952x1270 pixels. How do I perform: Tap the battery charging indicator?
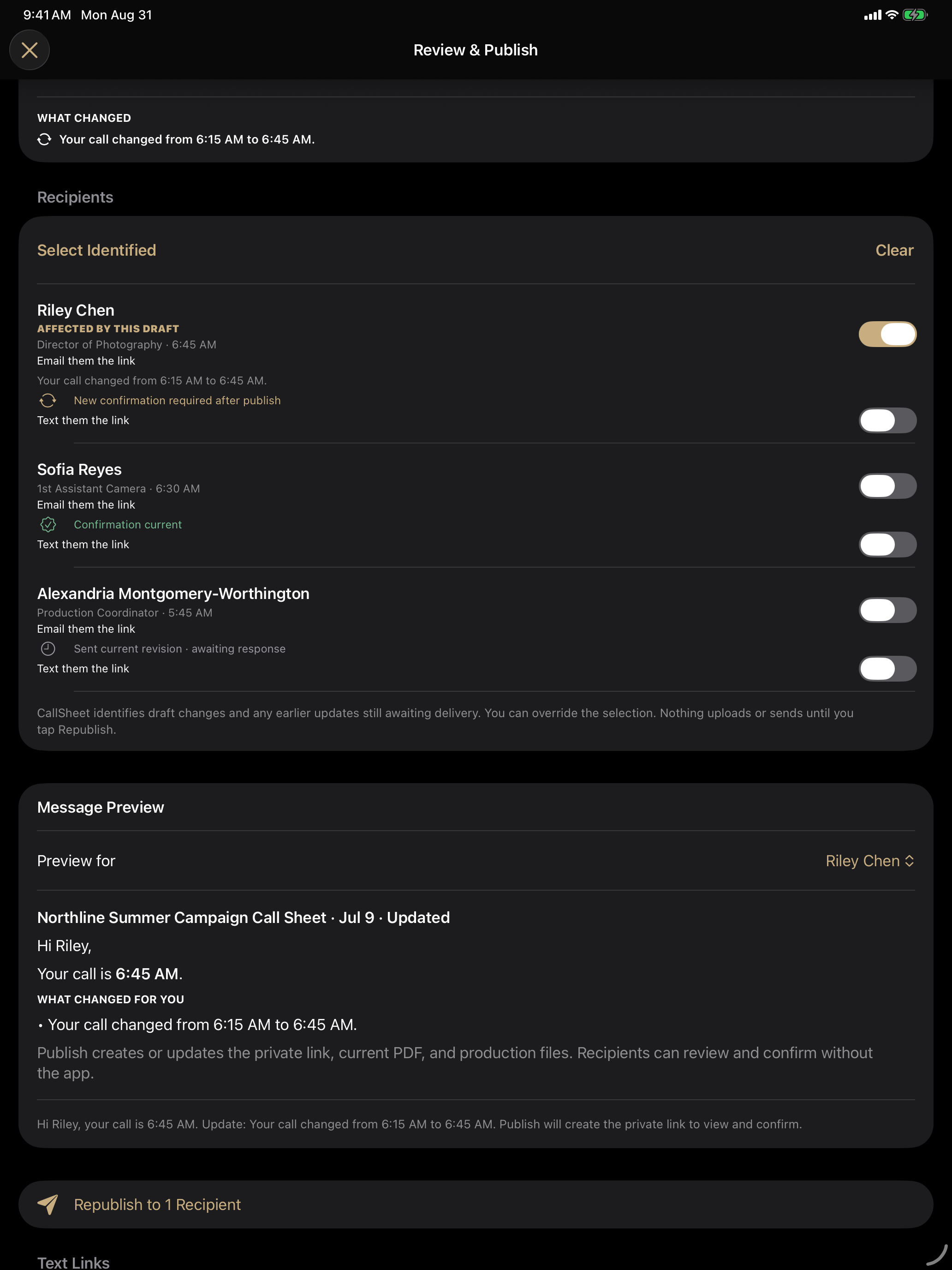click(915, 15)
